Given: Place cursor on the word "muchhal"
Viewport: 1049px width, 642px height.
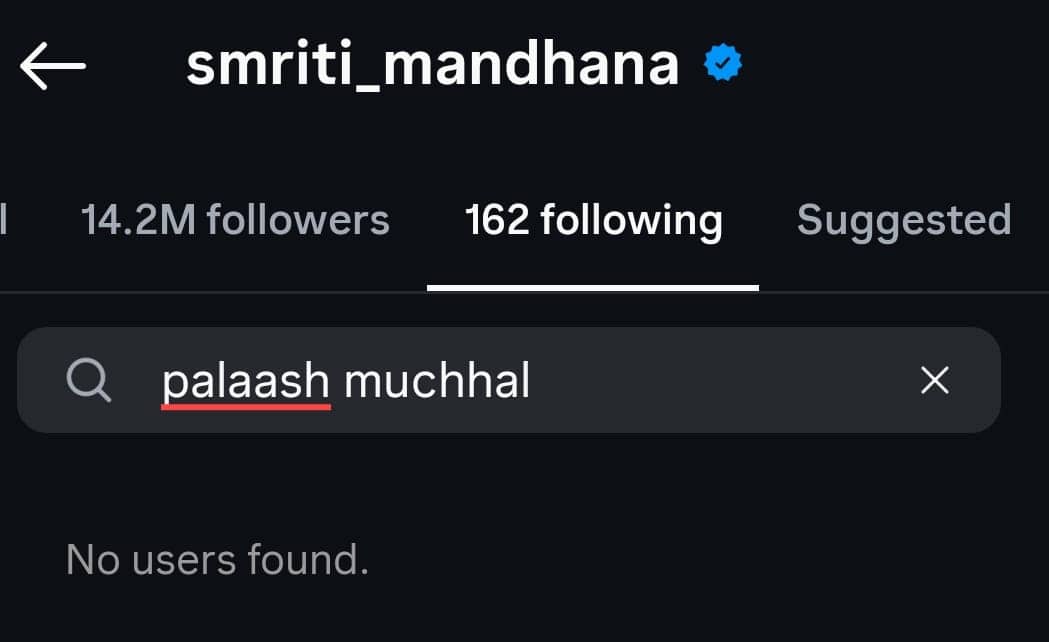Looking at the screenshot, I should [437, 380].
